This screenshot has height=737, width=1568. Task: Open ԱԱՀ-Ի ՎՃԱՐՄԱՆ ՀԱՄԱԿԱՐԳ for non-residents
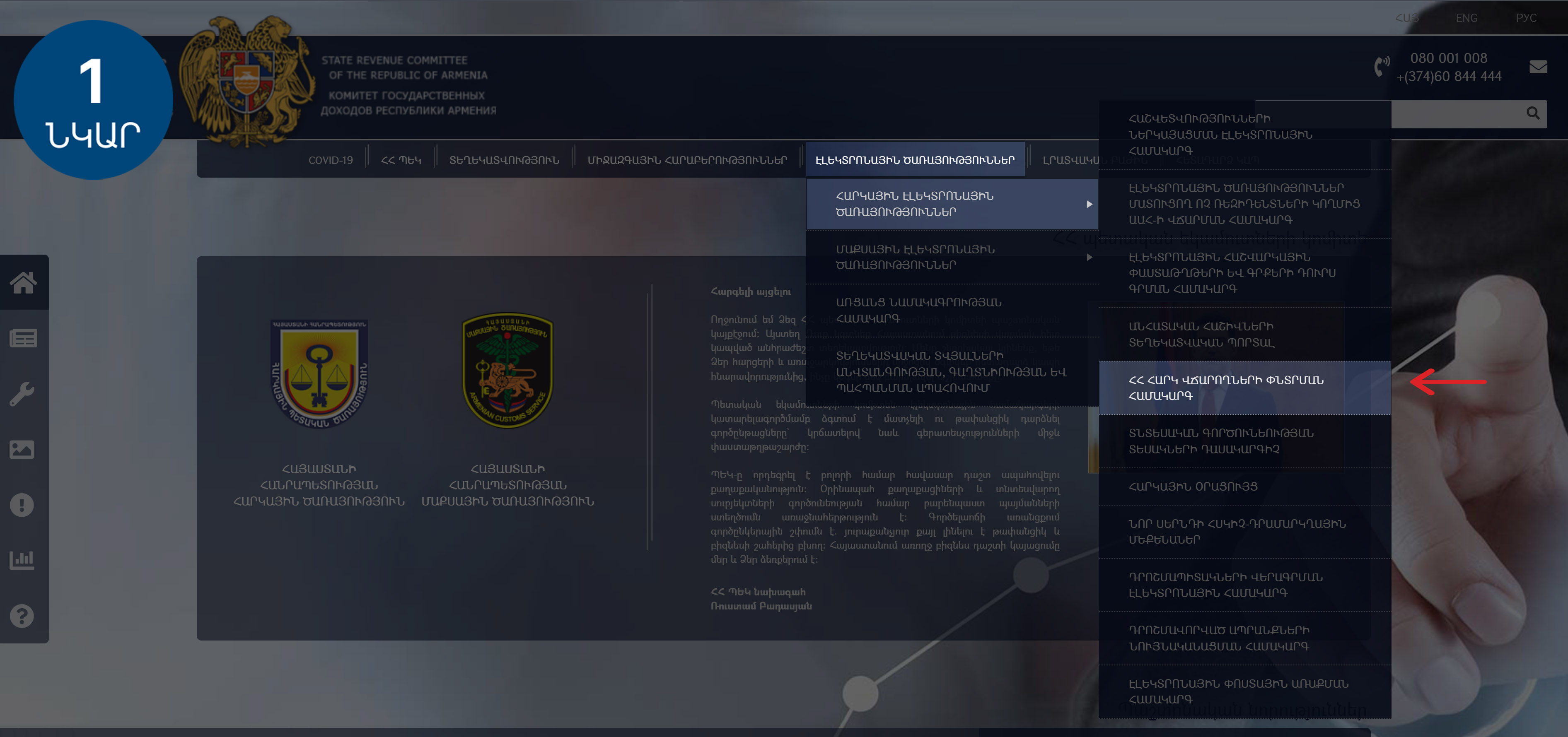tap(1245, 204)
